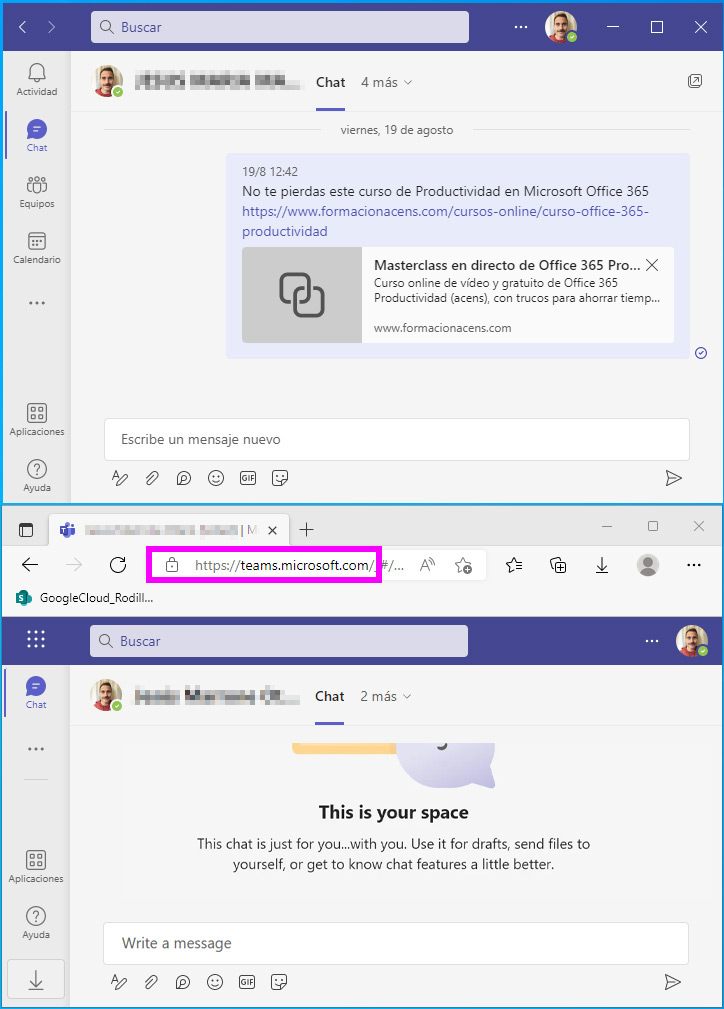Expand the '2 más' tabs dropdown
Screen dimensions: 724x1009
[x=385, y=696]
